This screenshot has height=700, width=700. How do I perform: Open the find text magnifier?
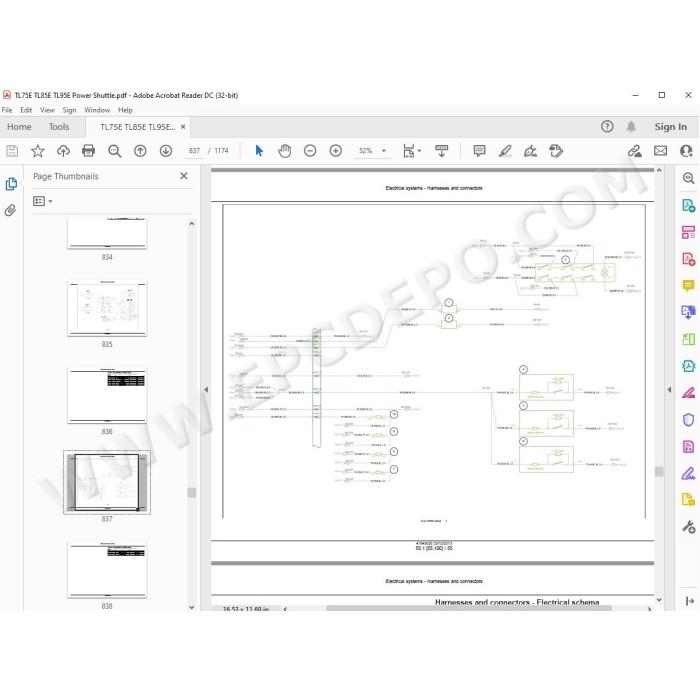(115, 151)
